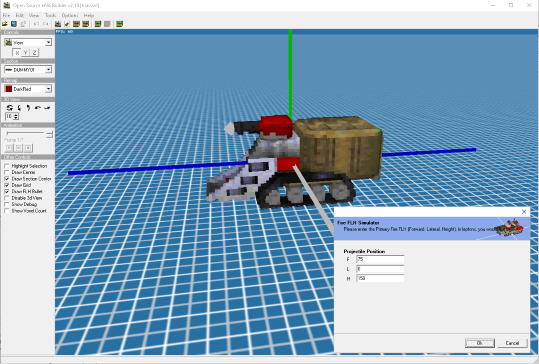Enable the Highlight Selection checkbox

pos(7,166)
